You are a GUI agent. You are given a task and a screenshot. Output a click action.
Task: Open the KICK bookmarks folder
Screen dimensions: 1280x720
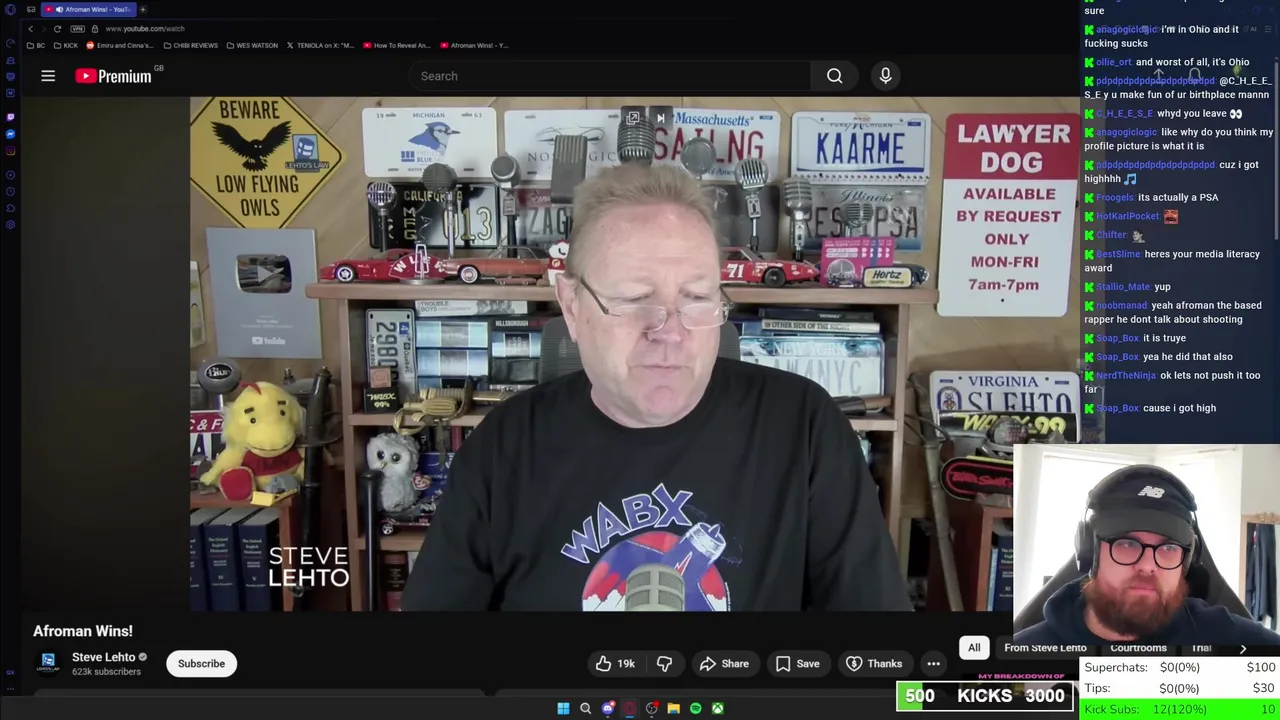[x=66, y=45]
